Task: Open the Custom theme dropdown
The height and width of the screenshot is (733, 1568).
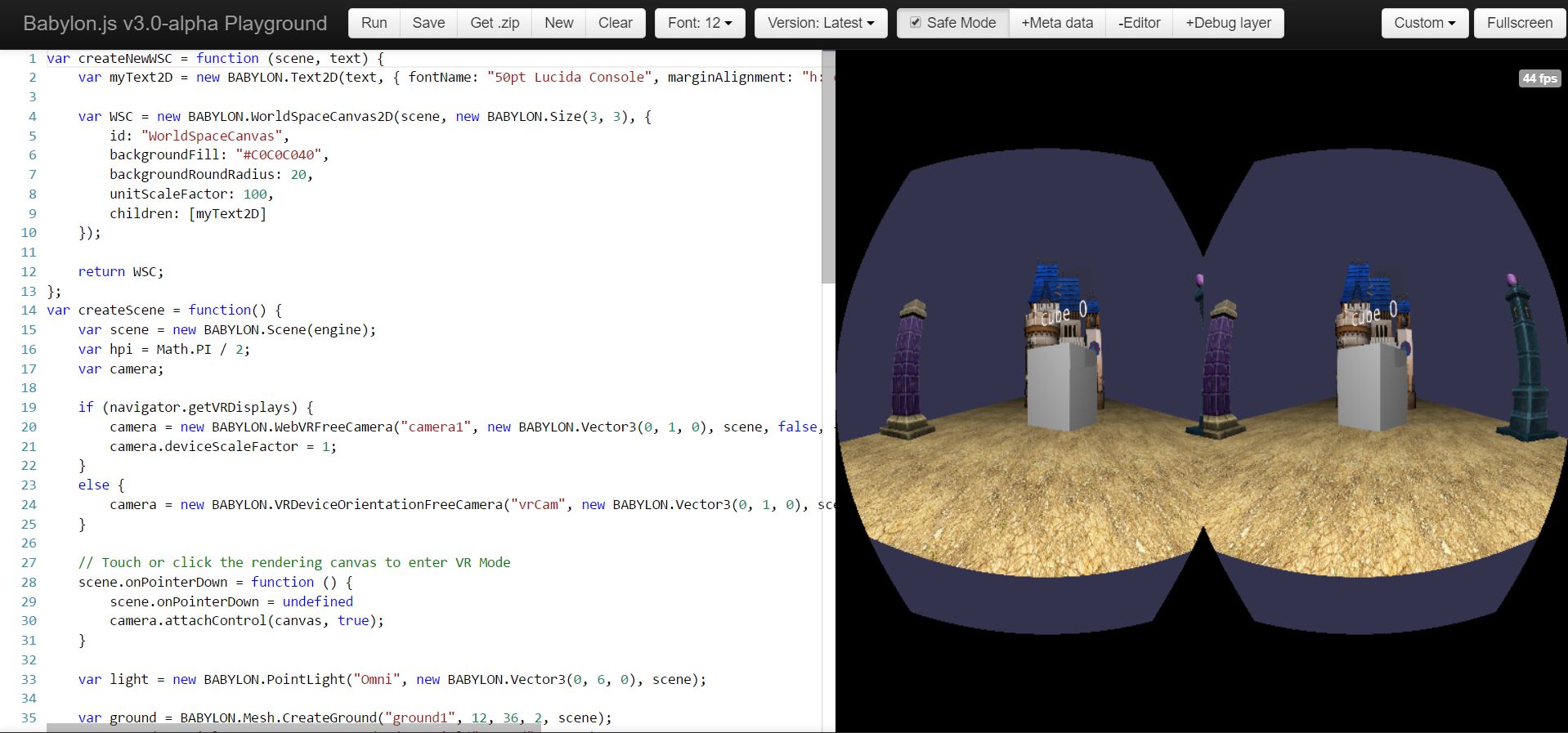Action: tap(1425, 23)
